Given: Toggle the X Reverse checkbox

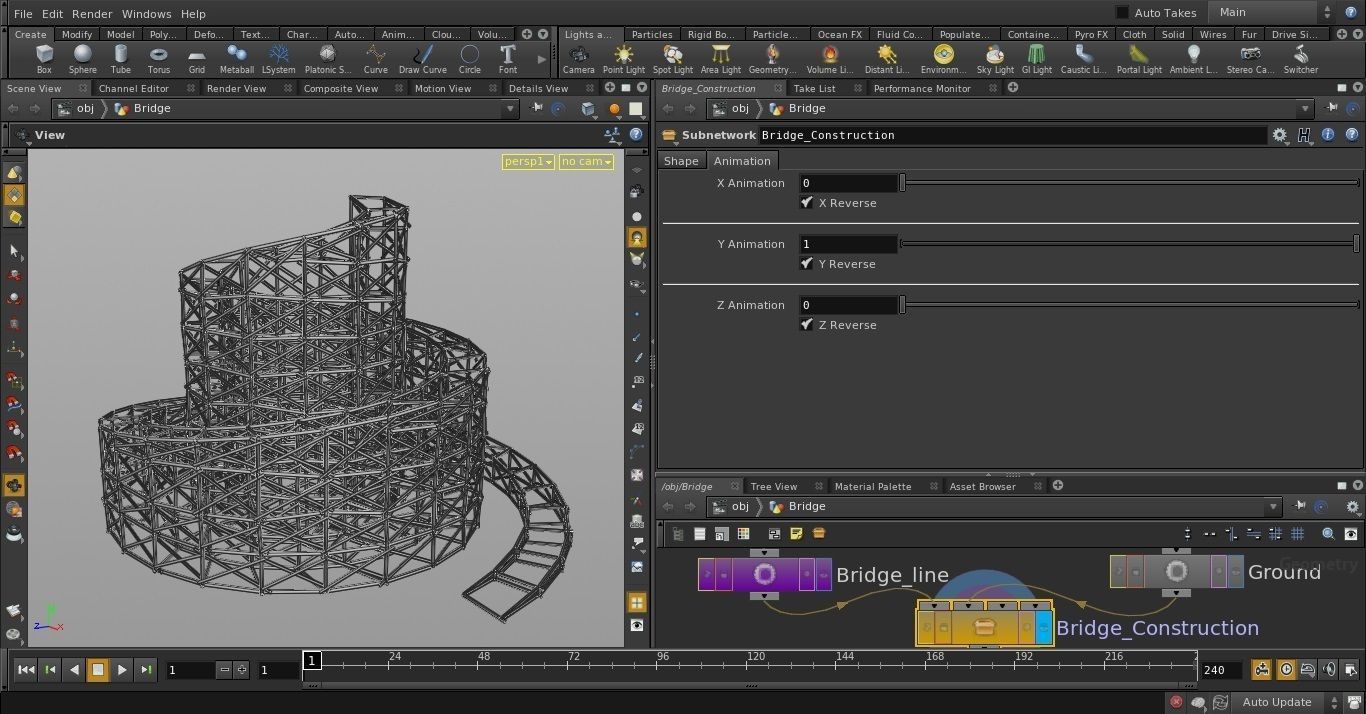Looking at the screenshot, I should coord(807,203).
